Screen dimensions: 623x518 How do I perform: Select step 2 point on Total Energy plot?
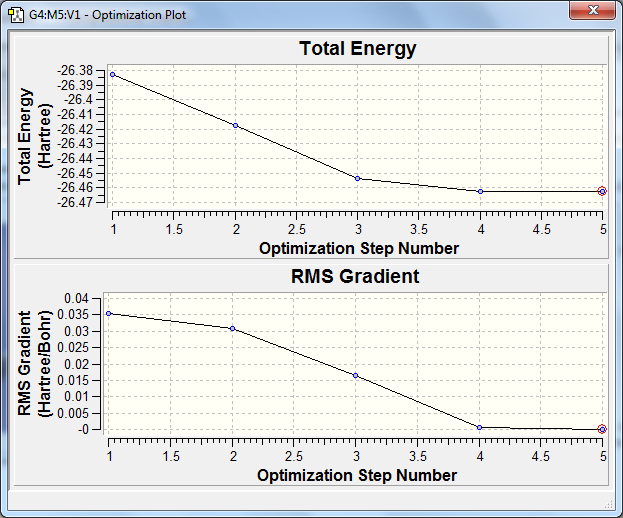tap(236, 126)
